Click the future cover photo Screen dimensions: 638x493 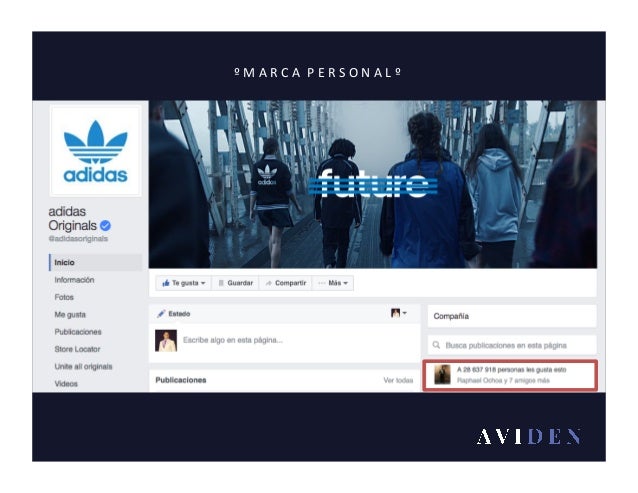(373, 184)
